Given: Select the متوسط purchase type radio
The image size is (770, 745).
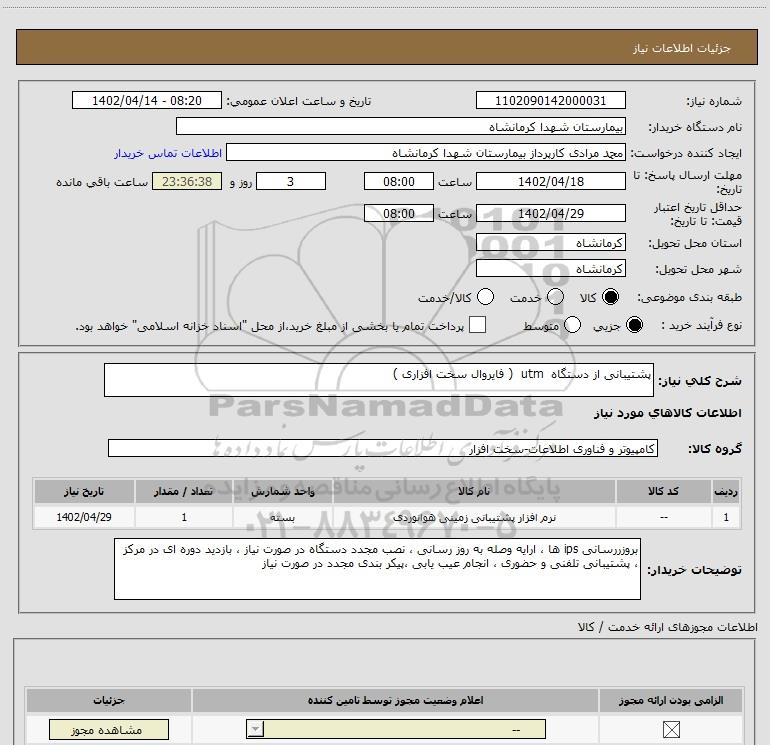Looking at the screenshot, I should point(573,325).
